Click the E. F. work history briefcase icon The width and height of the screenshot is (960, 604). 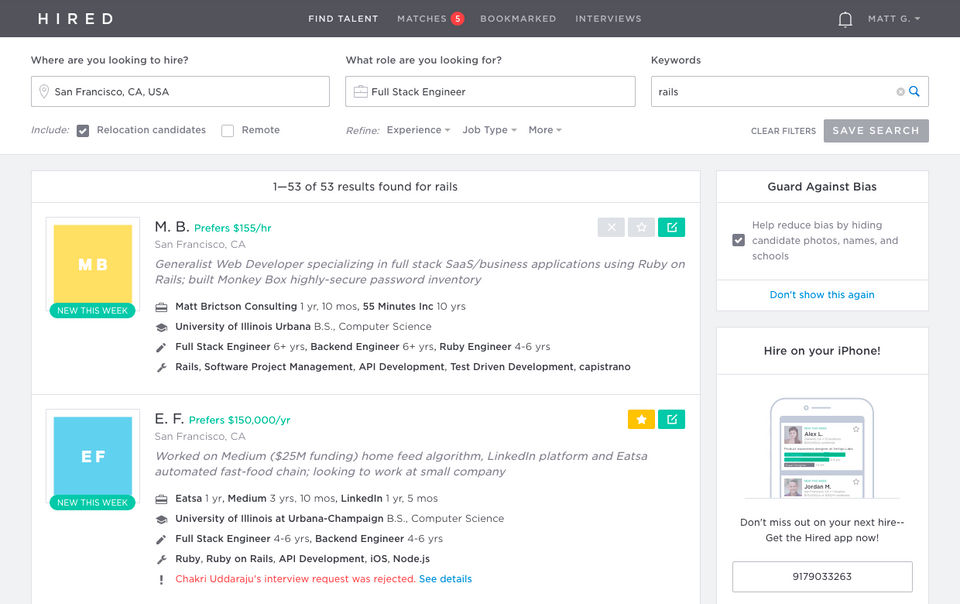(x=161, y=499)
